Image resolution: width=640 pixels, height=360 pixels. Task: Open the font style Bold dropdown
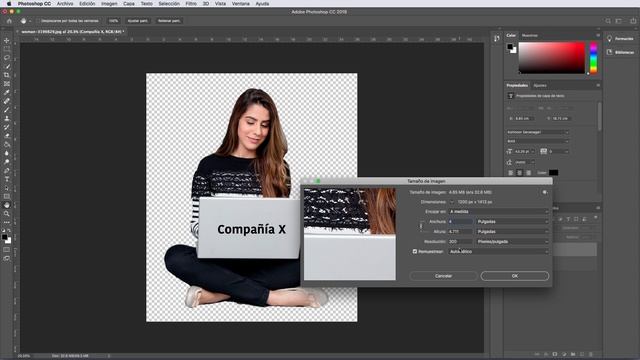(538, 141)
